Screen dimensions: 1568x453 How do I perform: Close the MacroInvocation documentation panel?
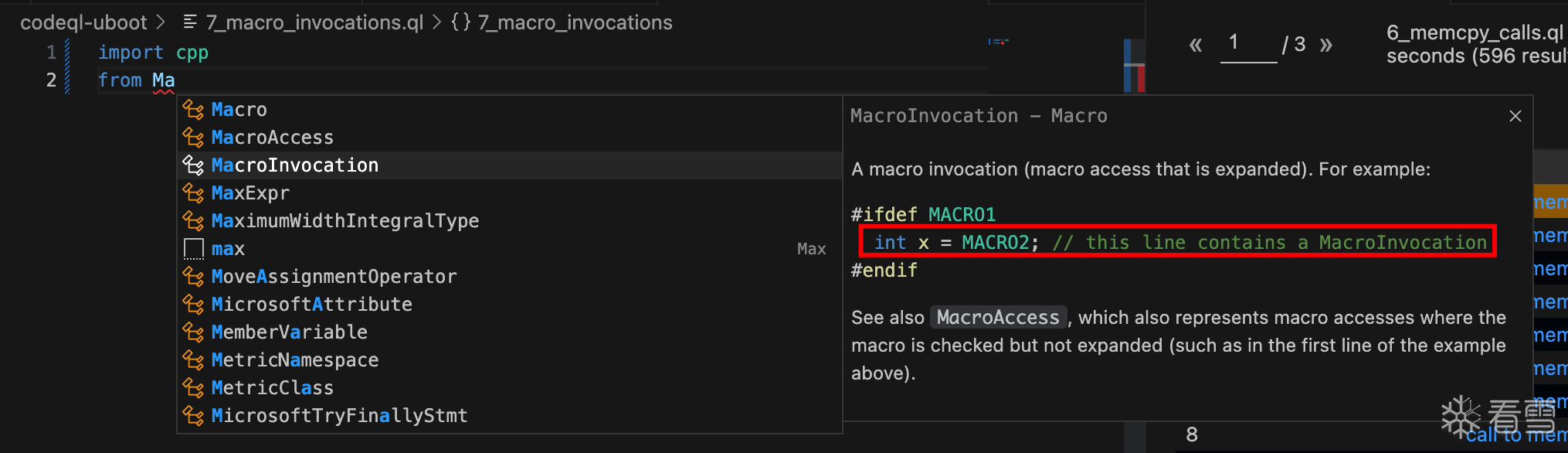1515,116
